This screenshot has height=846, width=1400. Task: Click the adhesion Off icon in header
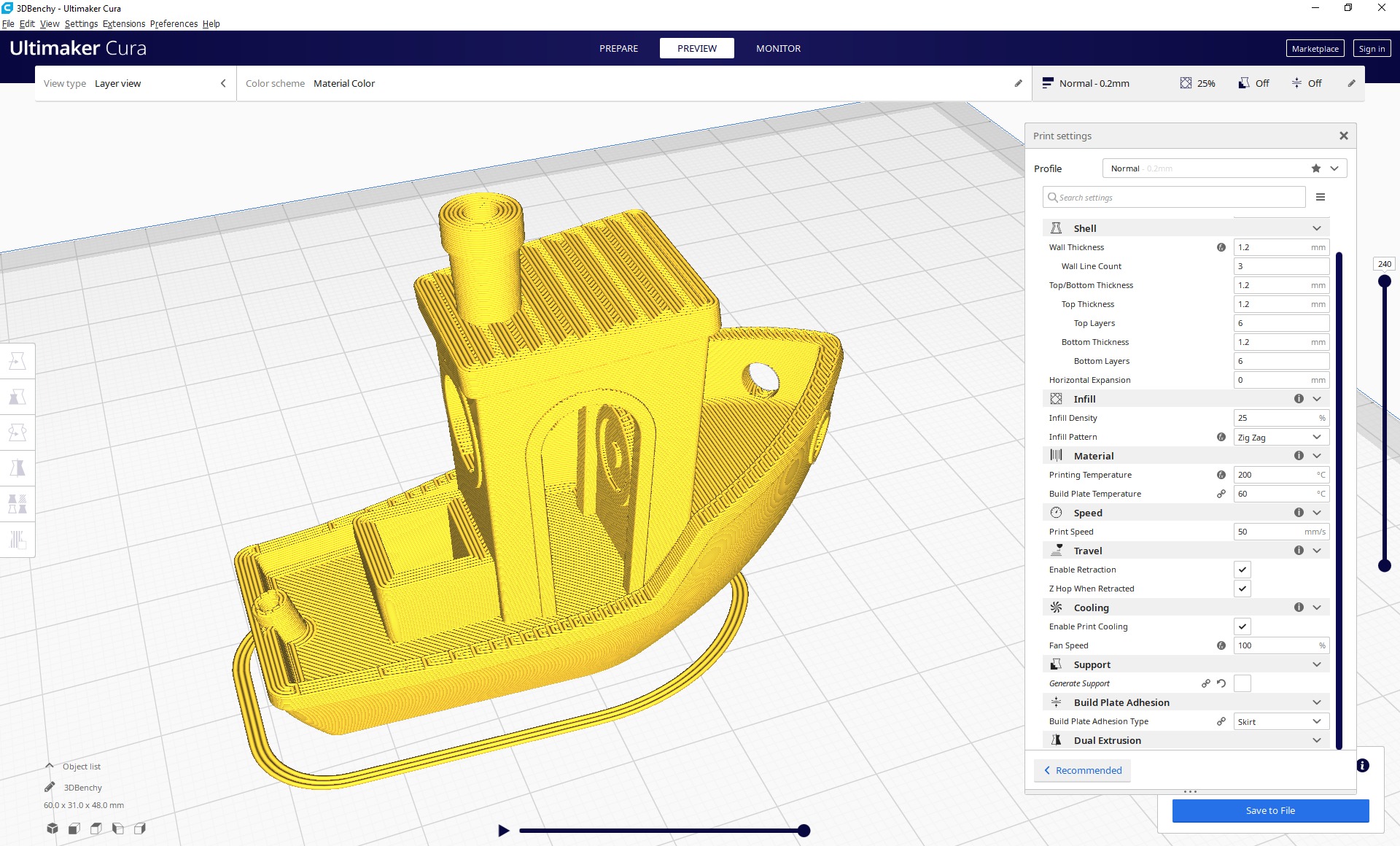point(1296,83)
